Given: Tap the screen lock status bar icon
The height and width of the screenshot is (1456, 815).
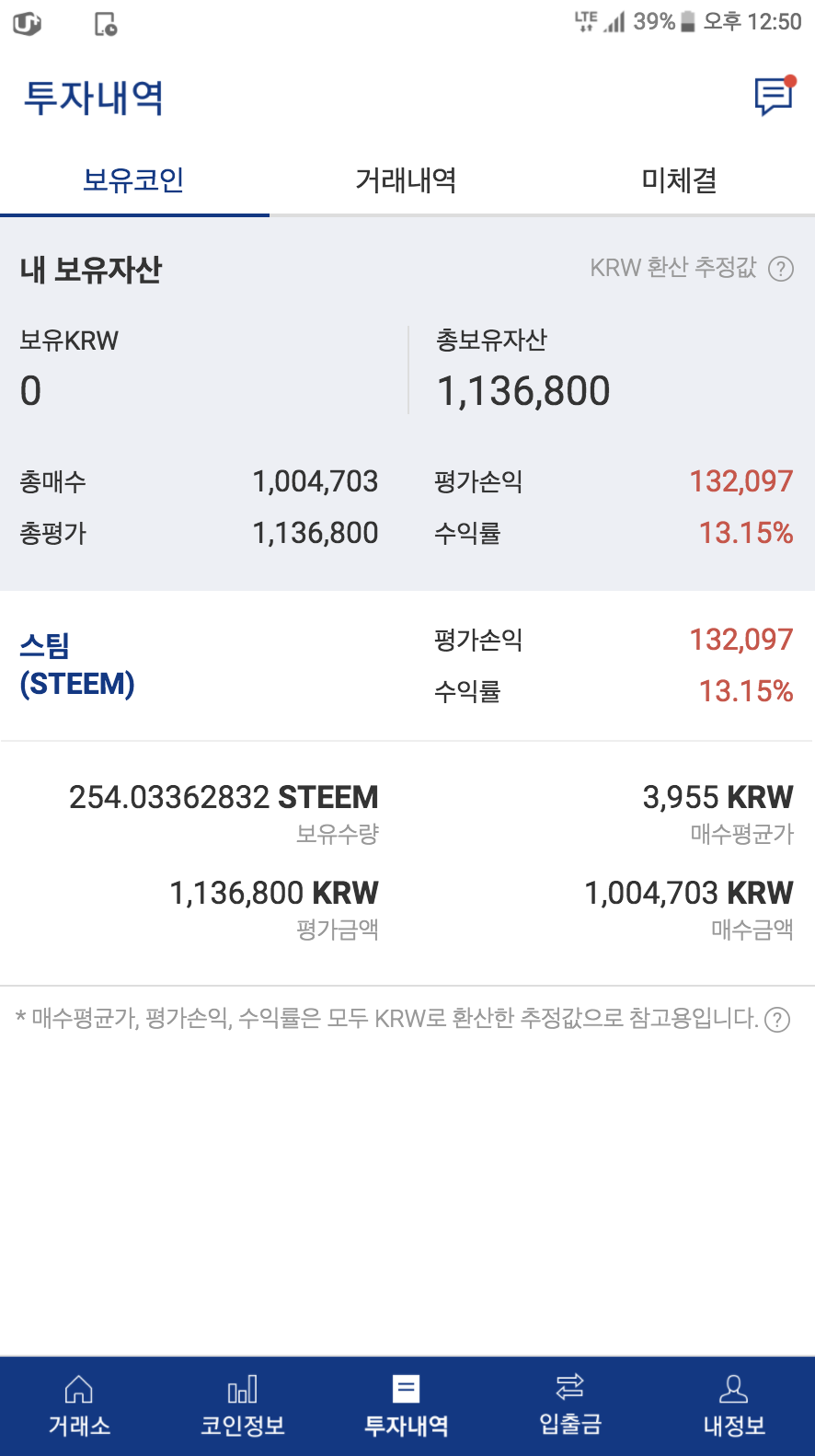Looking at the screenshot, I should click(106, 24).
